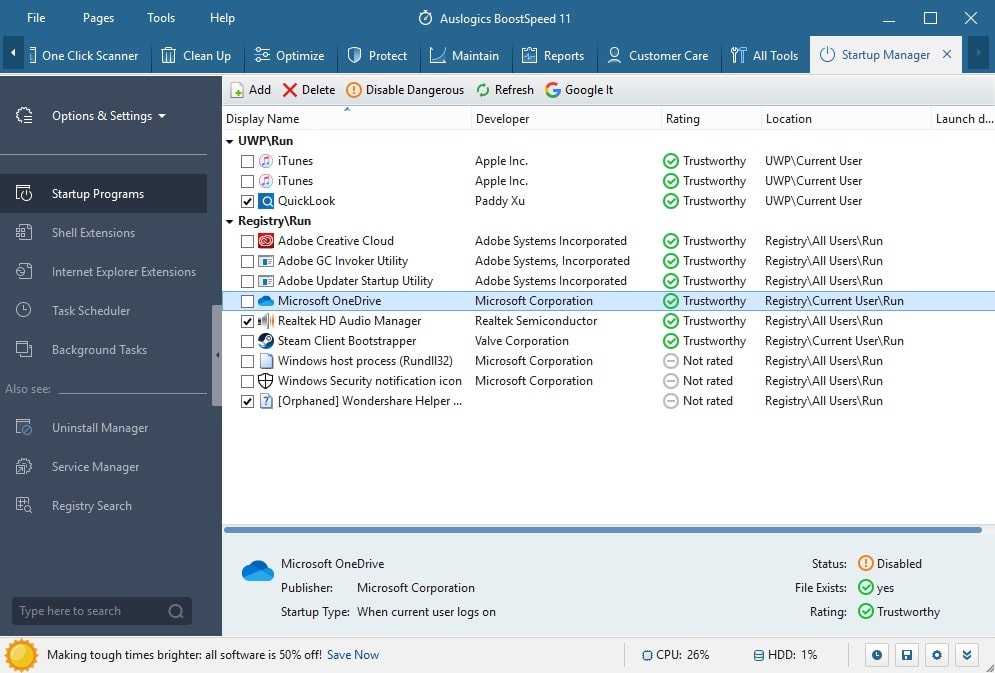Switch to One Click Scanner tab
Viewport: 995px width, 673px height.
tap(84, 56)
